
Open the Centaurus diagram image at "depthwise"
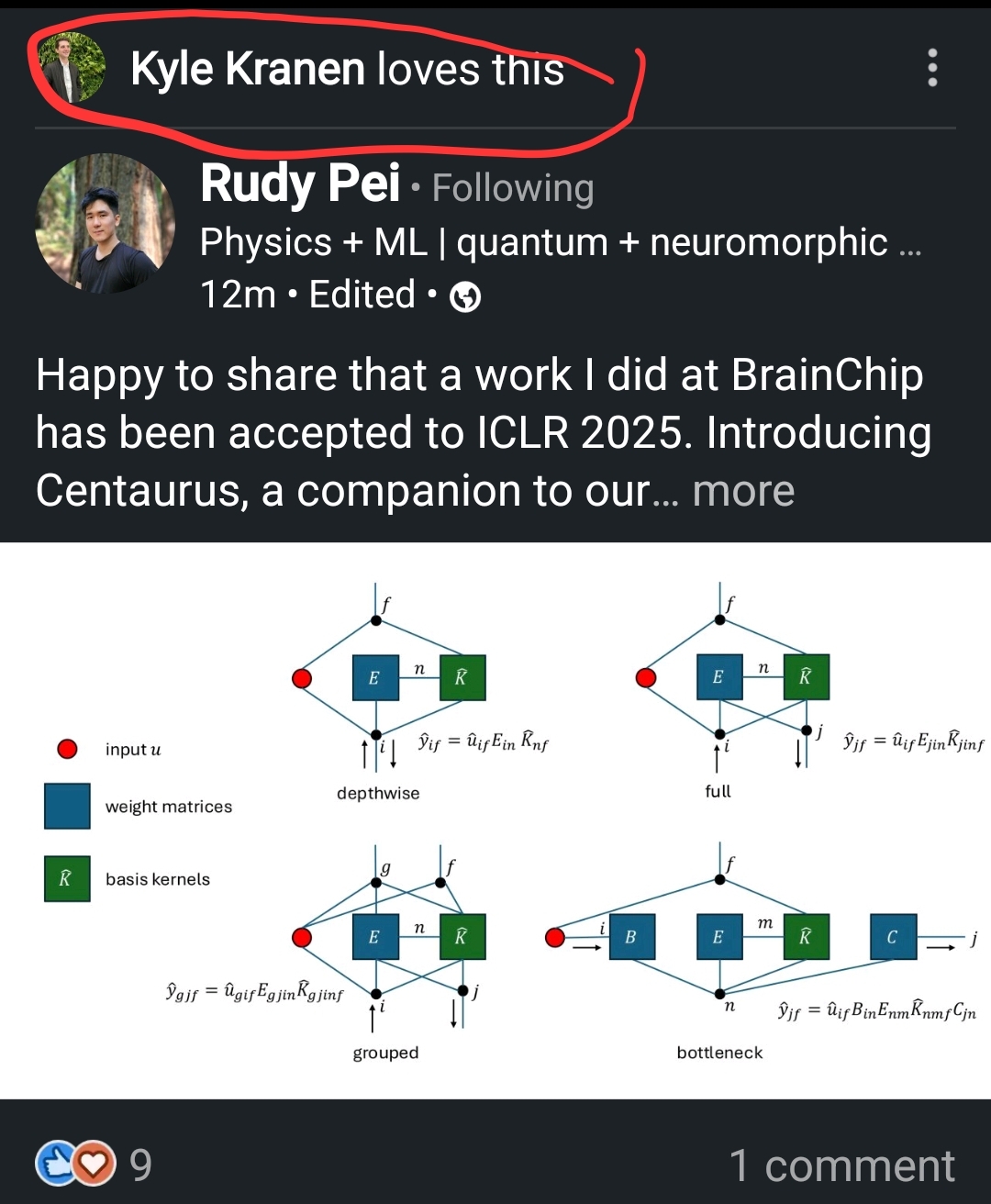[378, 793]
